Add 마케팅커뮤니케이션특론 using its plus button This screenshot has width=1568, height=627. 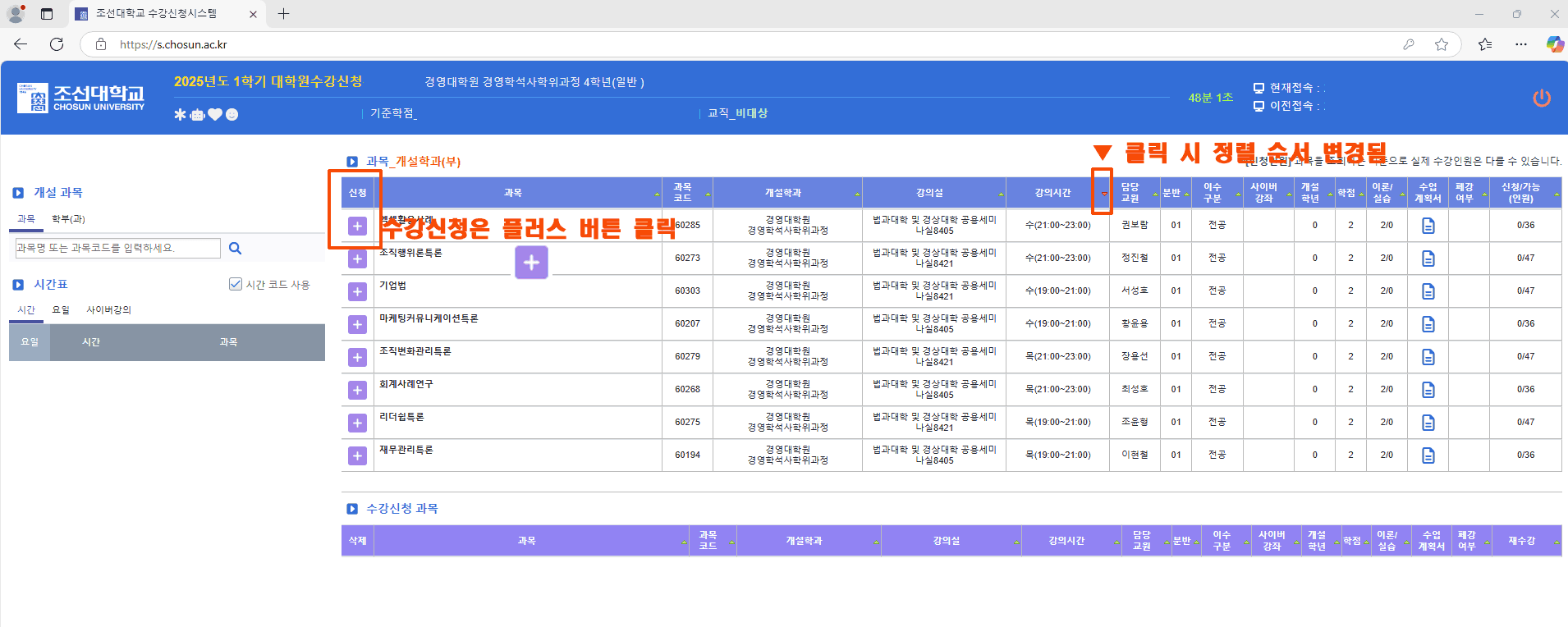coord(357,324)
